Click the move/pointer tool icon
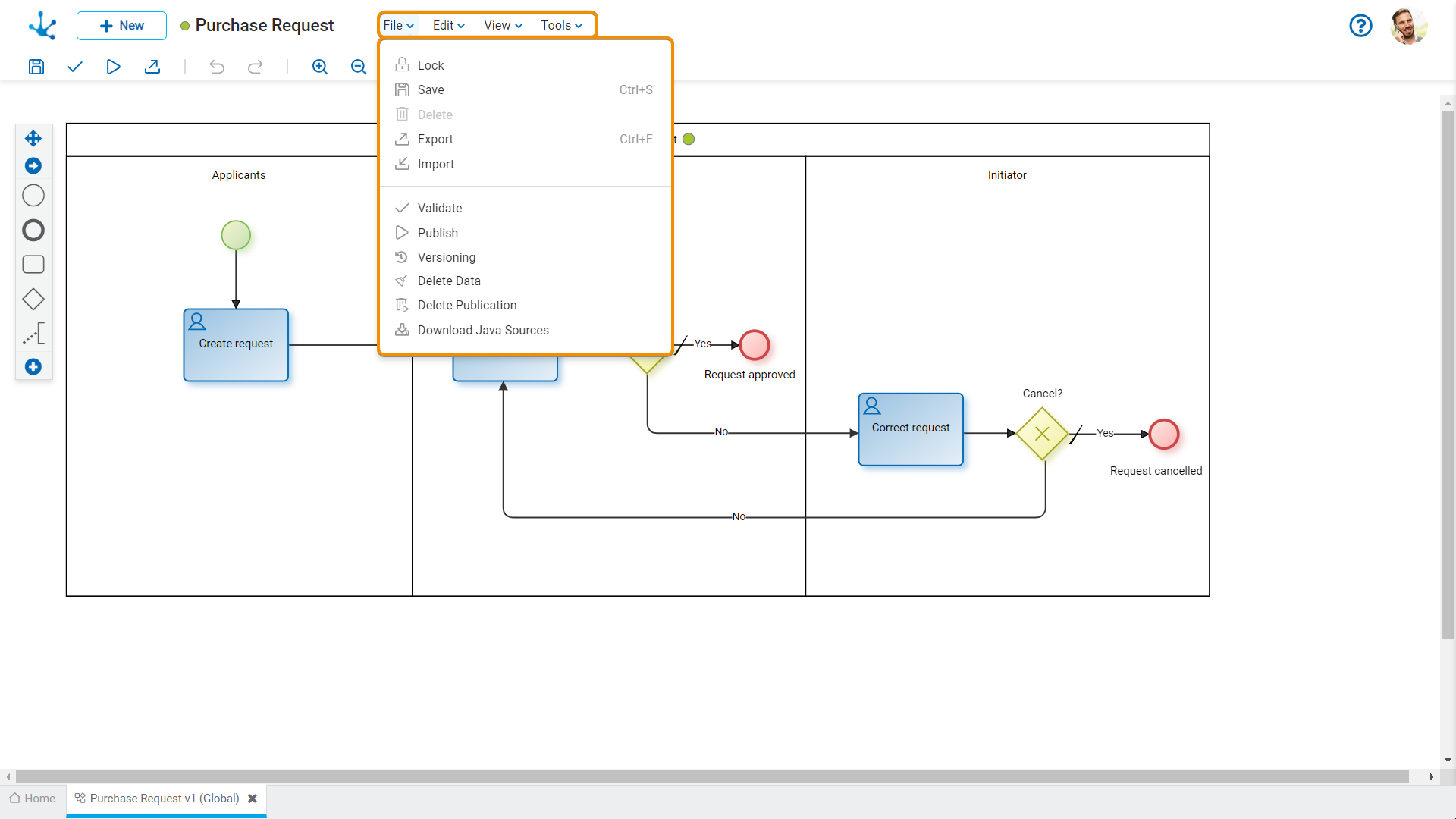 tap(33, 139)
